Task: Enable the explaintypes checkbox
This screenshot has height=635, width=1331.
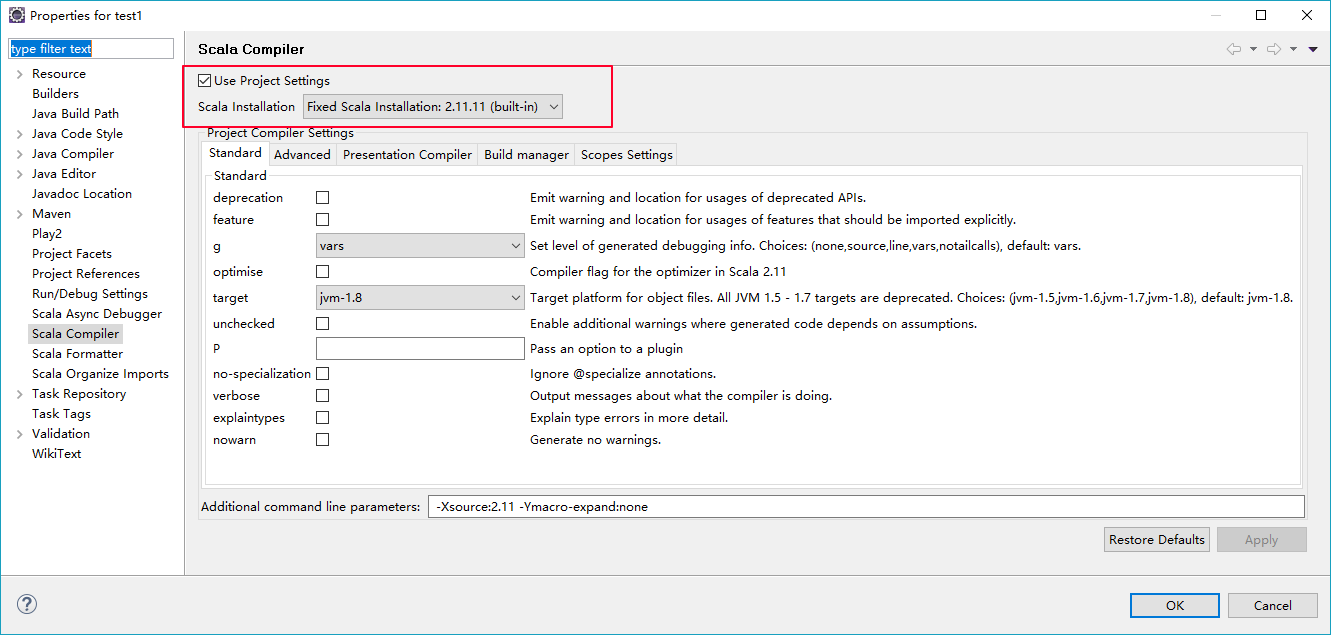Action: pos(323,418)
